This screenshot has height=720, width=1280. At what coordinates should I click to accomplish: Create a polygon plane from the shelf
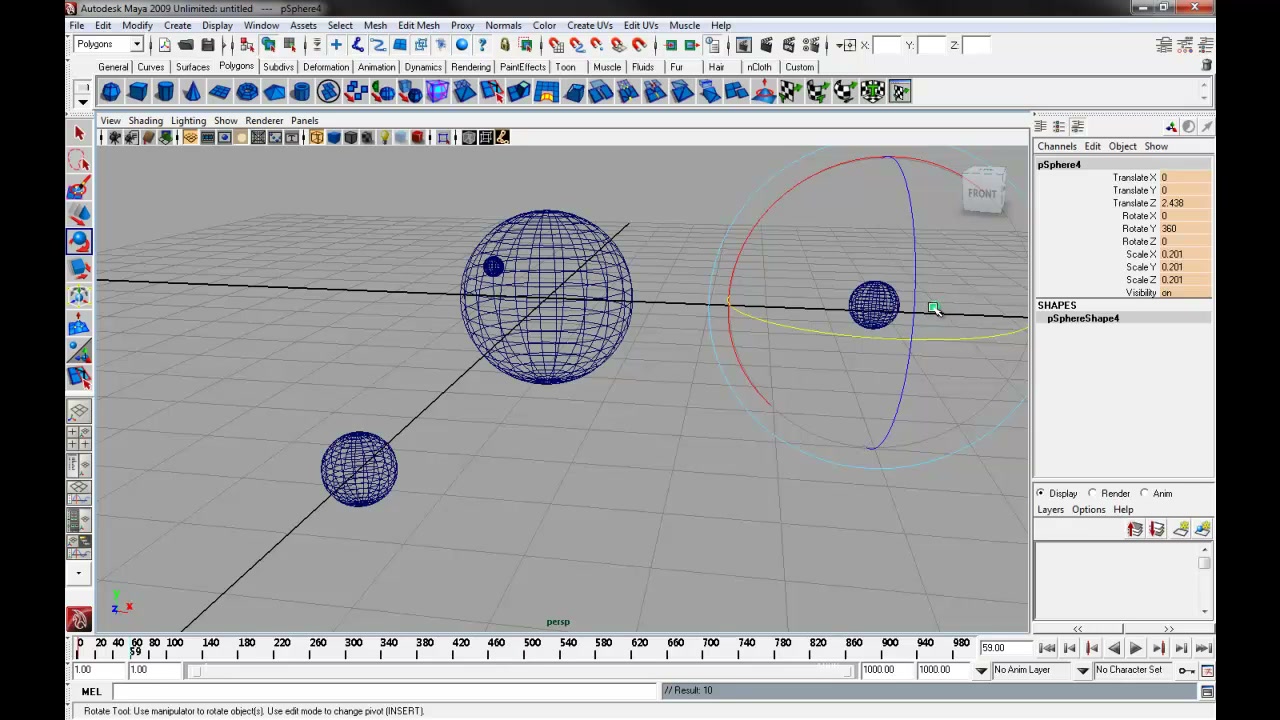220,92
